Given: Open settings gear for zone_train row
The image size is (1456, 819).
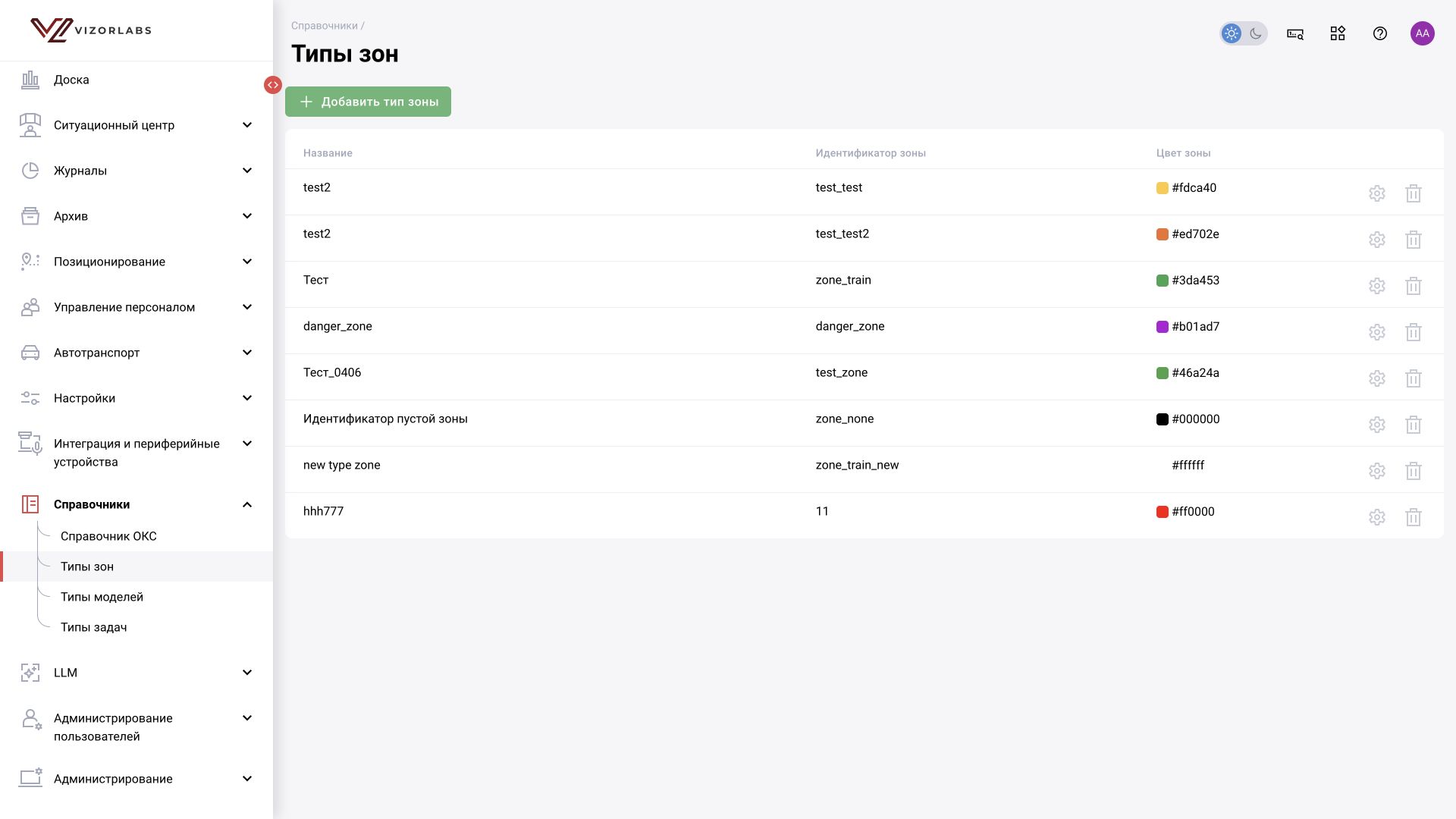Looking at the screenshot, I should tap(1377, 286).
